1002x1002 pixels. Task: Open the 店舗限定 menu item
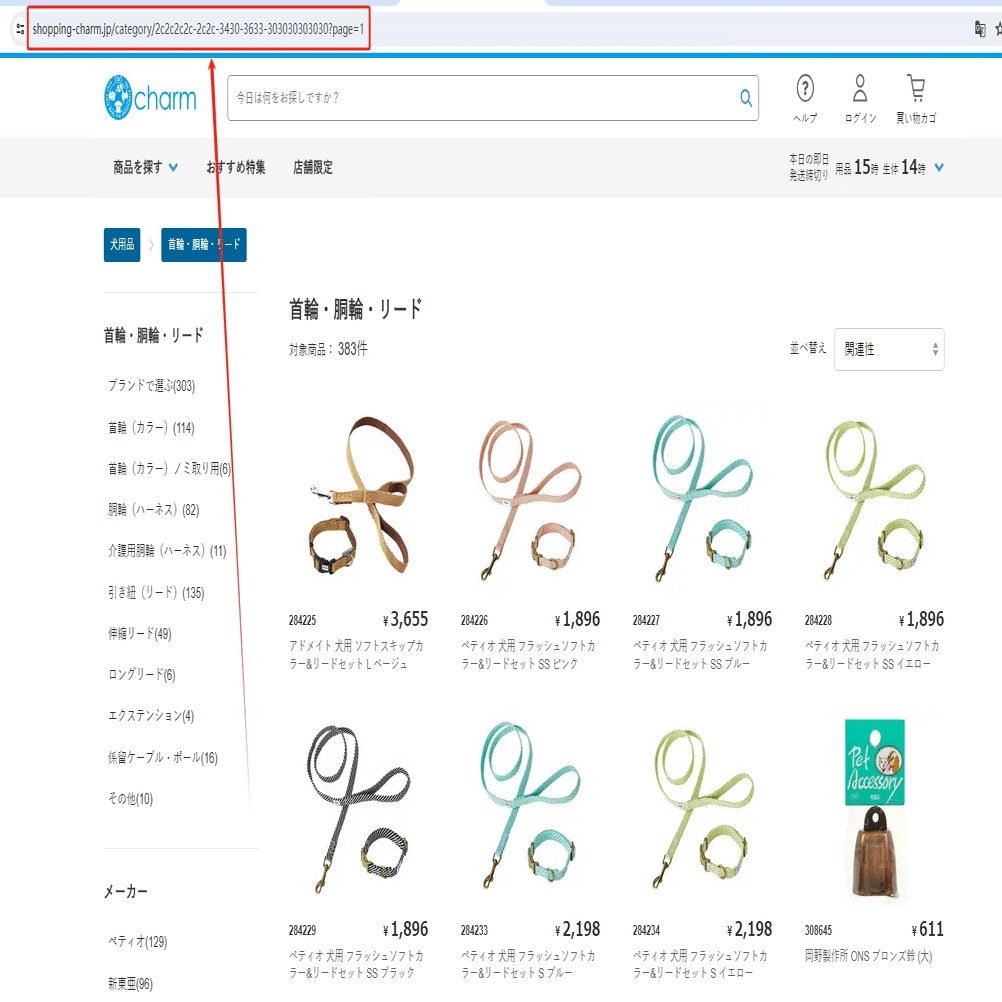[312, 167]
